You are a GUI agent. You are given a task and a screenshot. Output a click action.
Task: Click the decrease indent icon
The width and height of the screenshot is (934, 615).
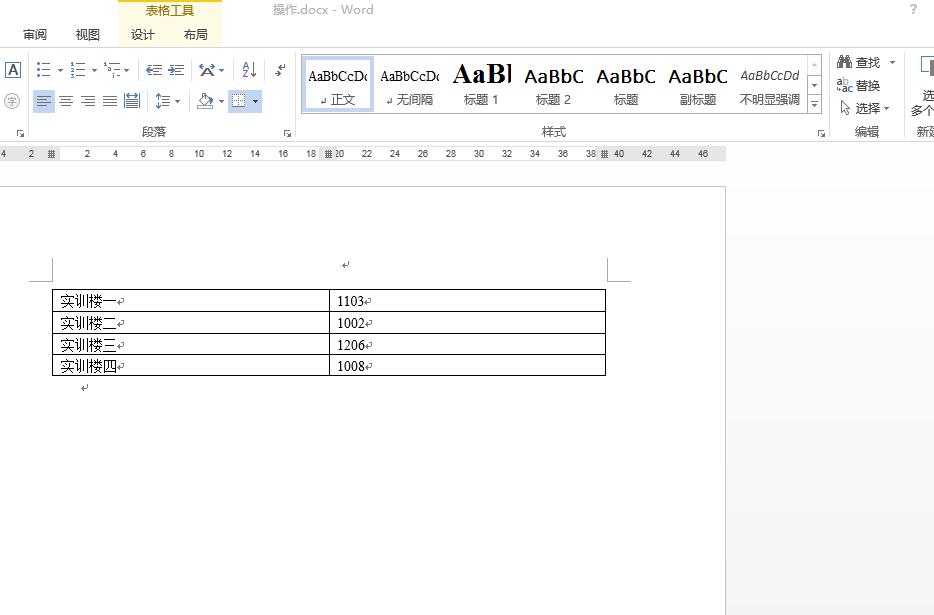coord(153,70)
